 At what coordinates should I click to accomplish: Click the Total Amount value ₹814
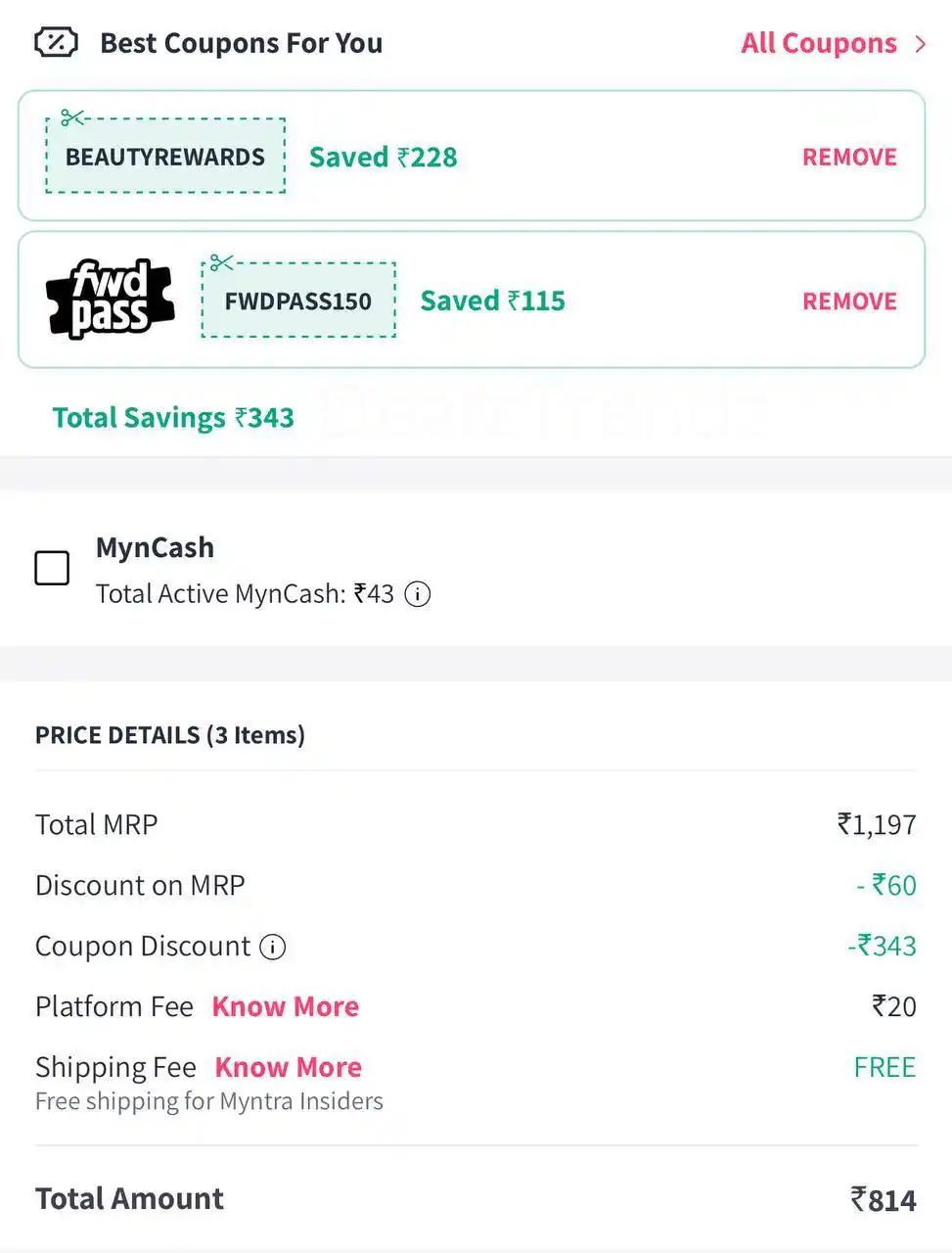882,1199
